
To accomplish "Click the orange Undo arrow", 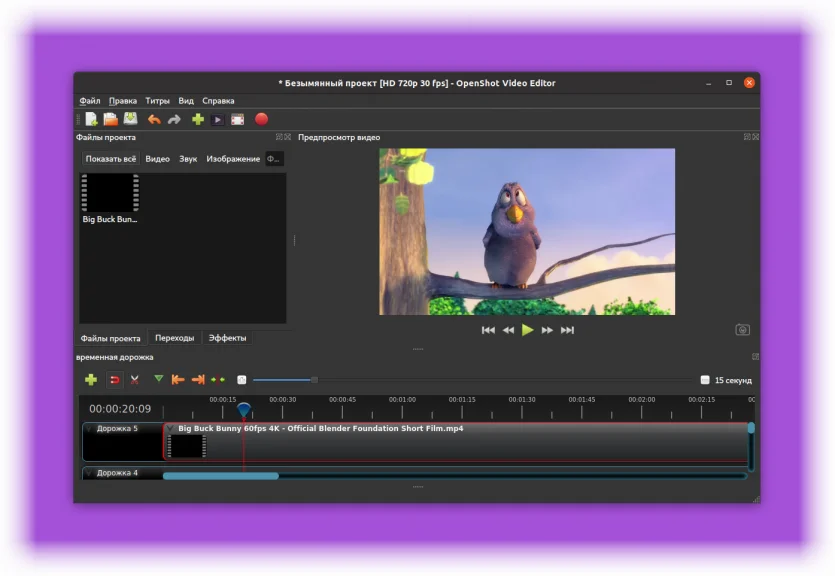I will 154,119.
